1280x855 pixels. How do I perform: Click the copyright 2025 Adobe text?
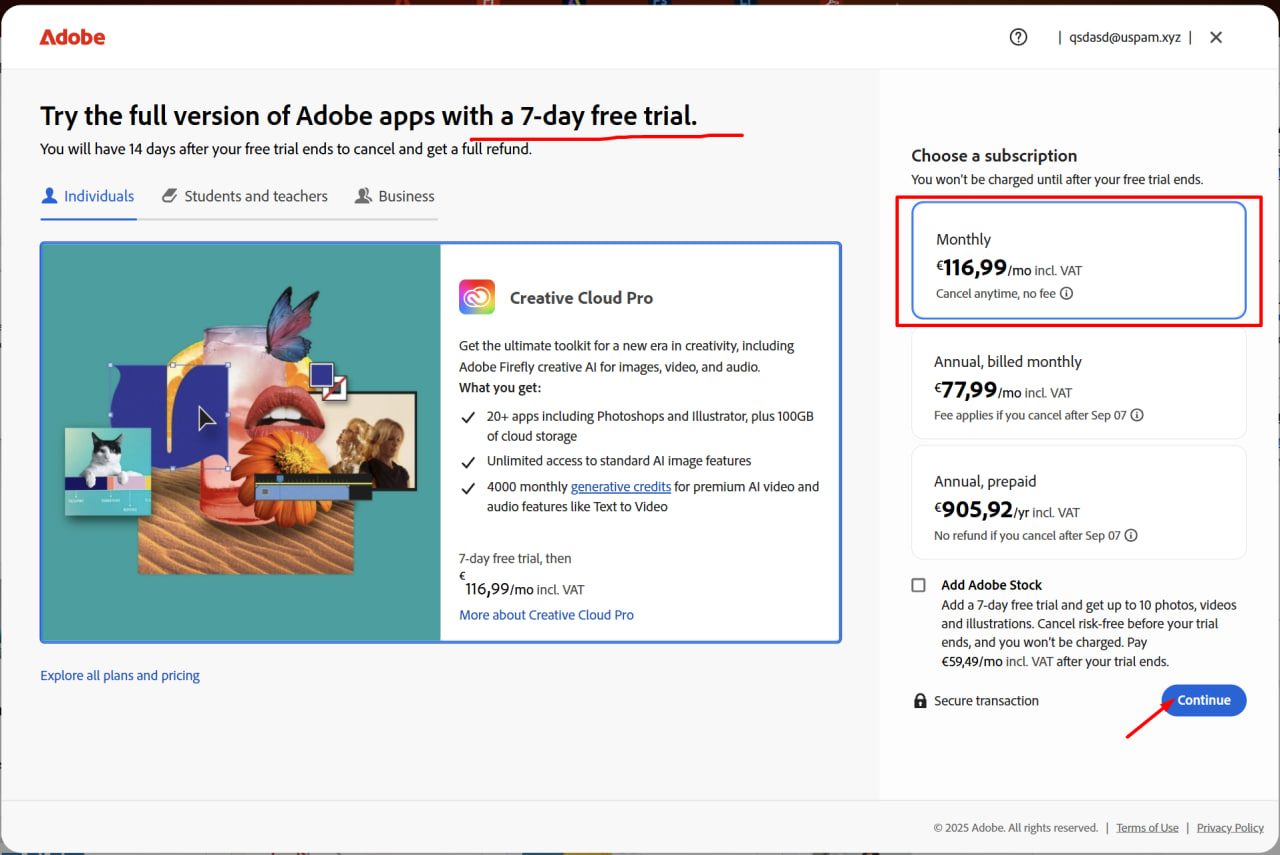[x=1015, y=828]
